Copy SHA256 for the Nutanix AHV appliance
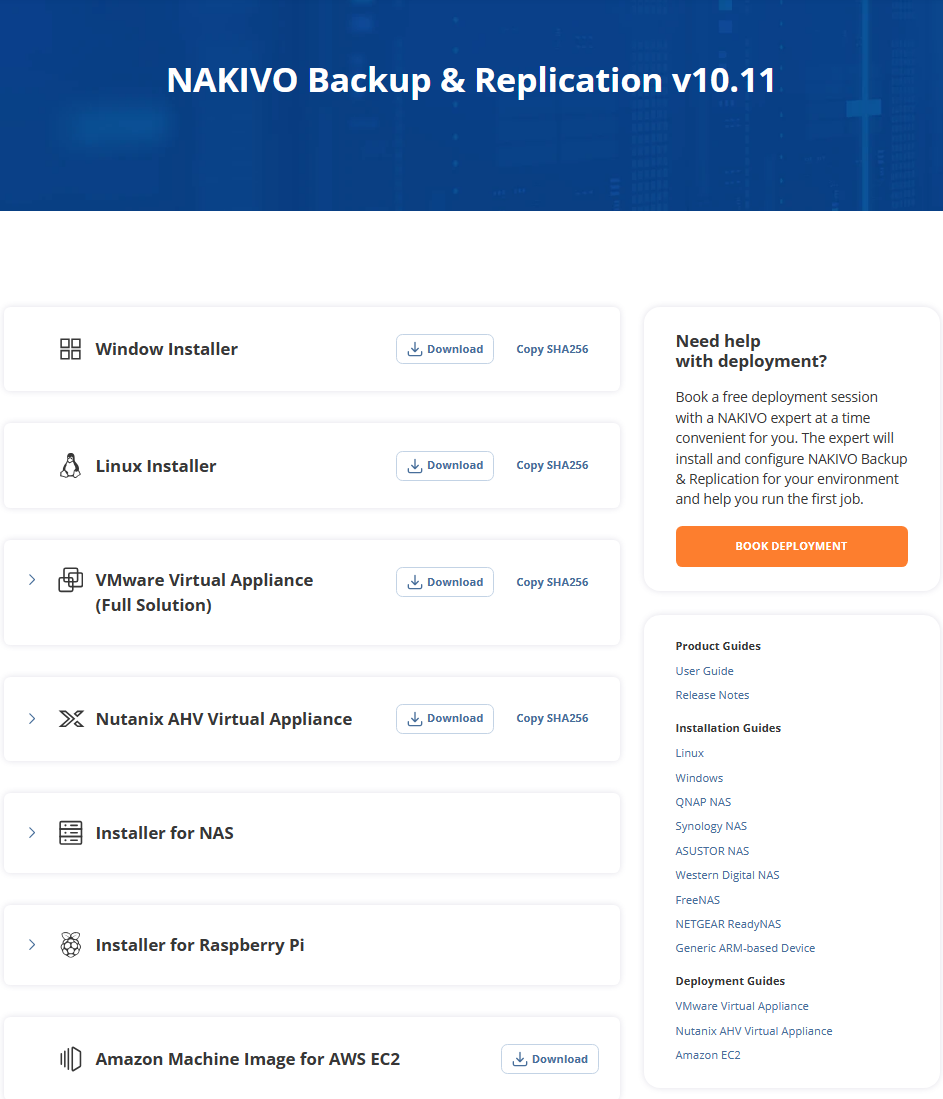943x1099 pixels. (x=552, y=719)
